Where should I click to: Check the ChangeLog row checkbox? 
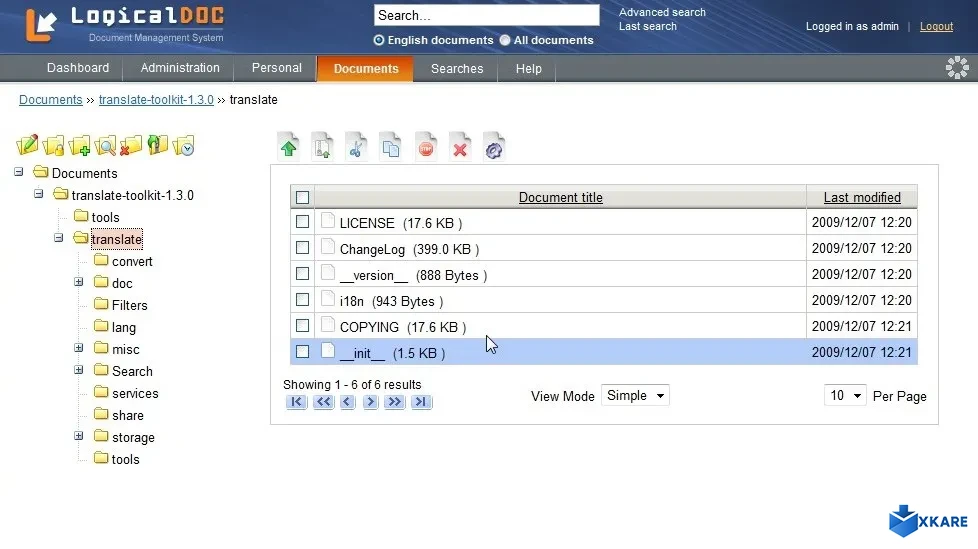click(303, 248)
